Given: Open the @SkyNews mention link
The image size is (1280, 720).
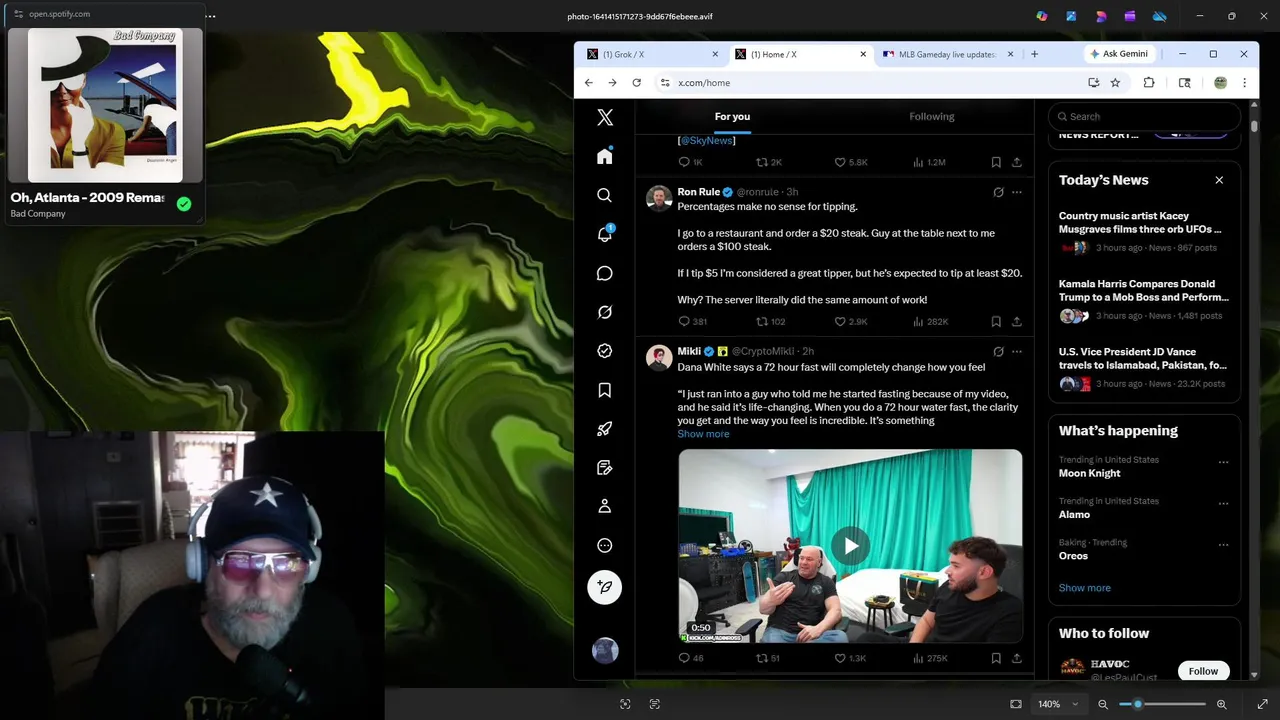Looking at the screenshot, I should tap(707, 141).
